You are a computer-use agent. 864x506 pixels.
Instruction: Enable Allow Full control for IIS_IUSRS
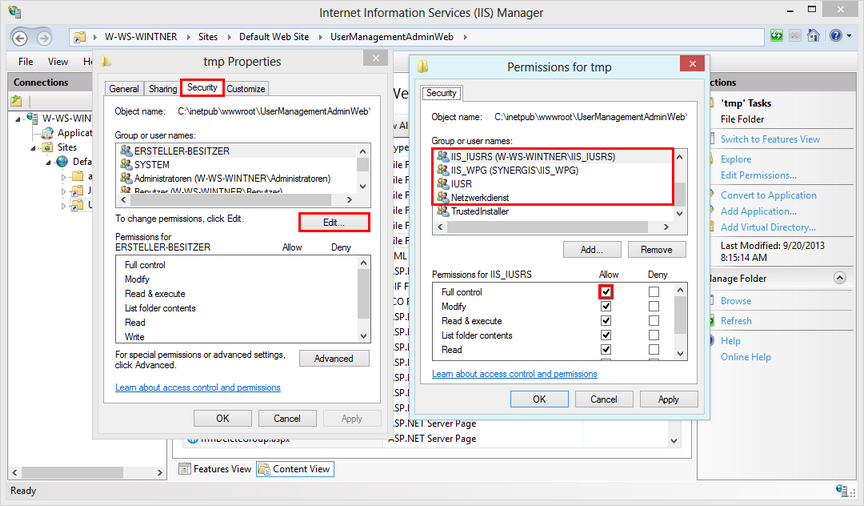[x=606, y=292]
